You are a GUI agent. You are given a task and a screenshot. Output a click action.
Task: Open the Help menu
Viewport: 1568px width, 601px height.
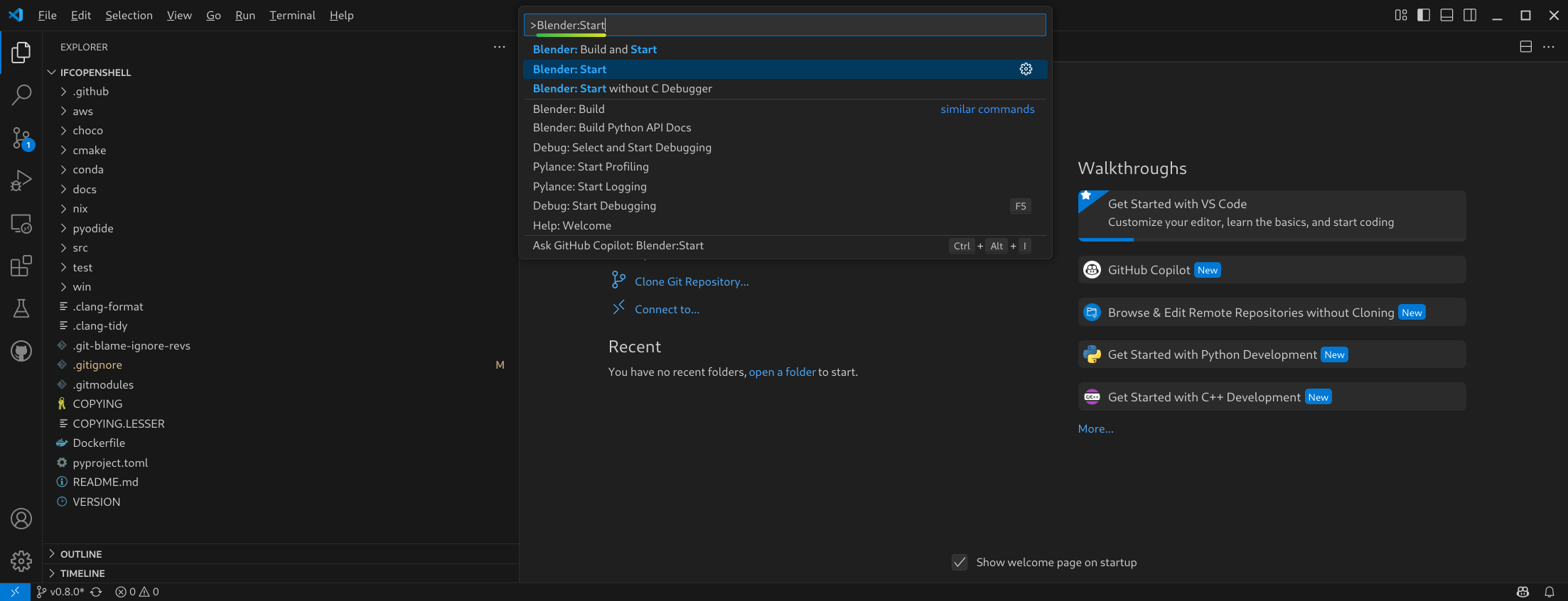tap(341, 15)
